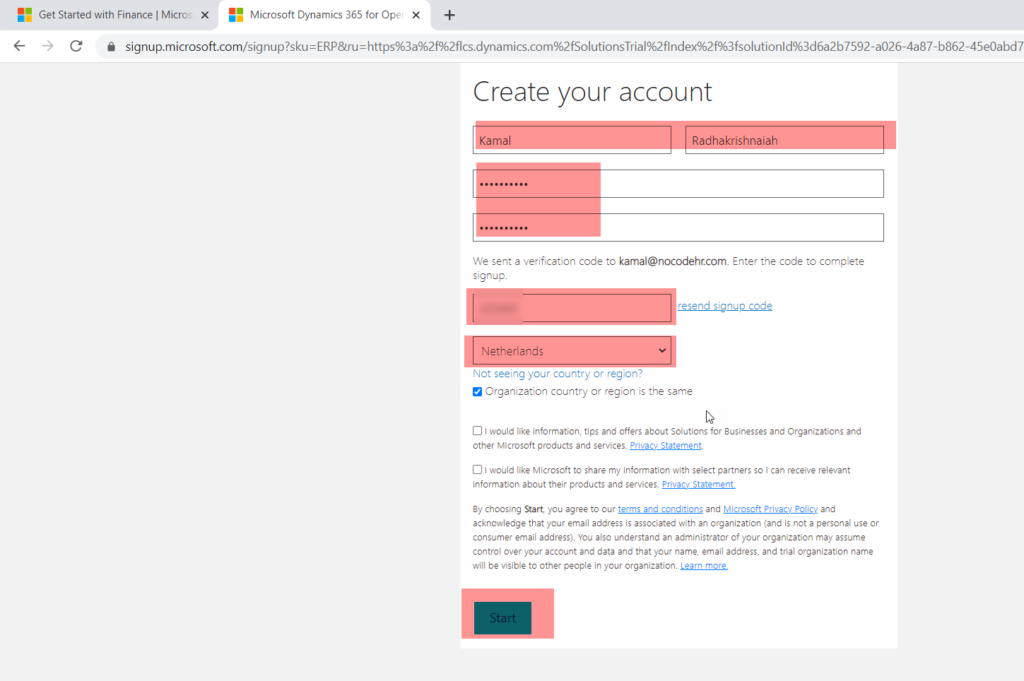
Task: View site info via padlock icon
Action: click(111, 46)
